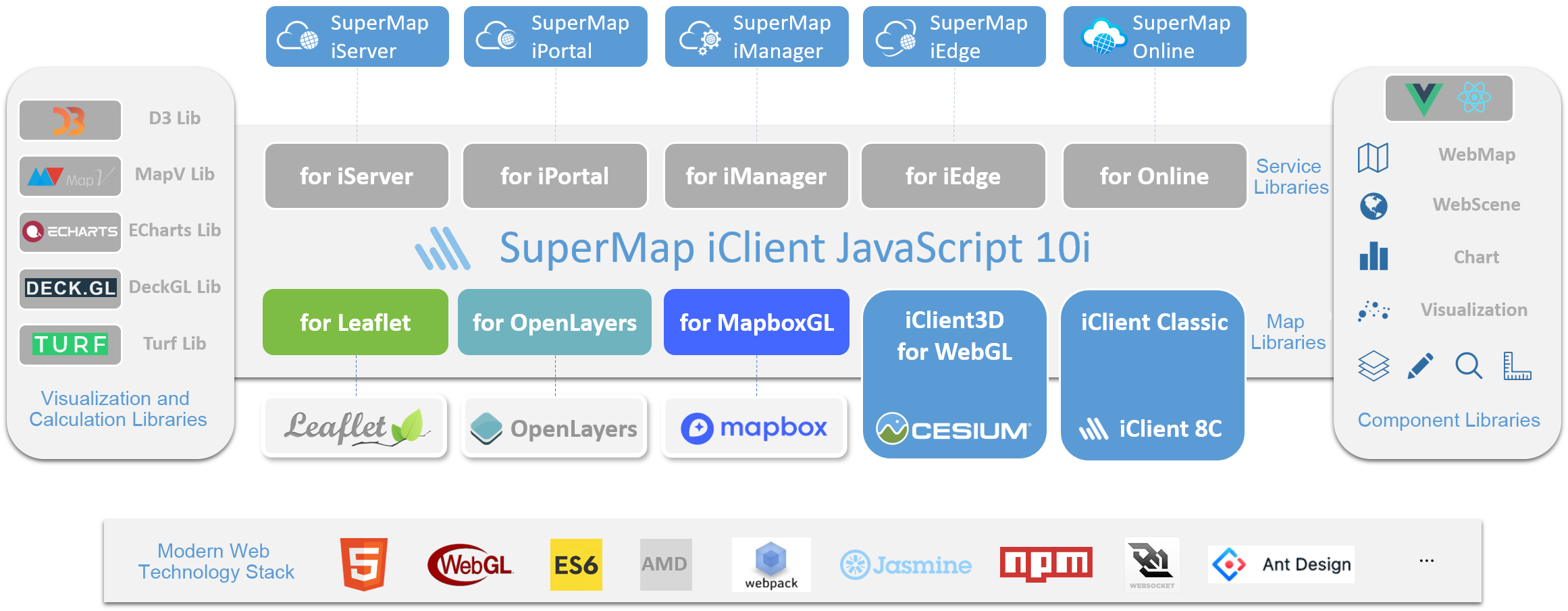Open the WebMap folded-map icon
Screen dimensions: 1568x611
click(x=1373, y=157)
